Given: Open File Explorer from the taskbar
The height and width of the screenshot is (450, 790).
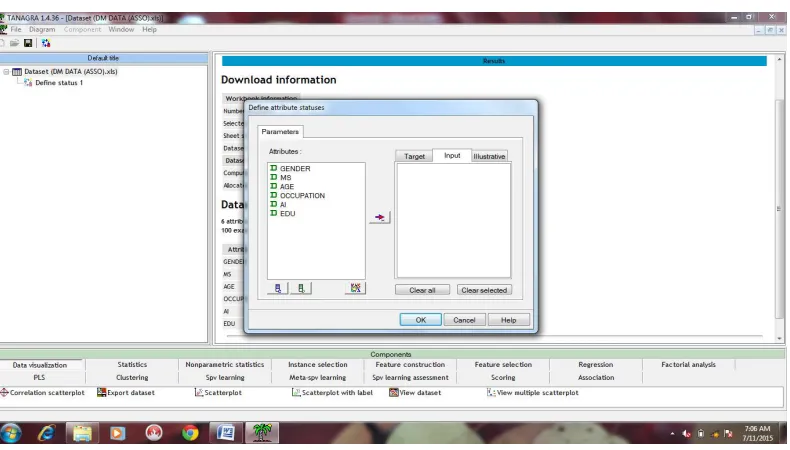Looking at the screenshot, I should coord(82,433).
